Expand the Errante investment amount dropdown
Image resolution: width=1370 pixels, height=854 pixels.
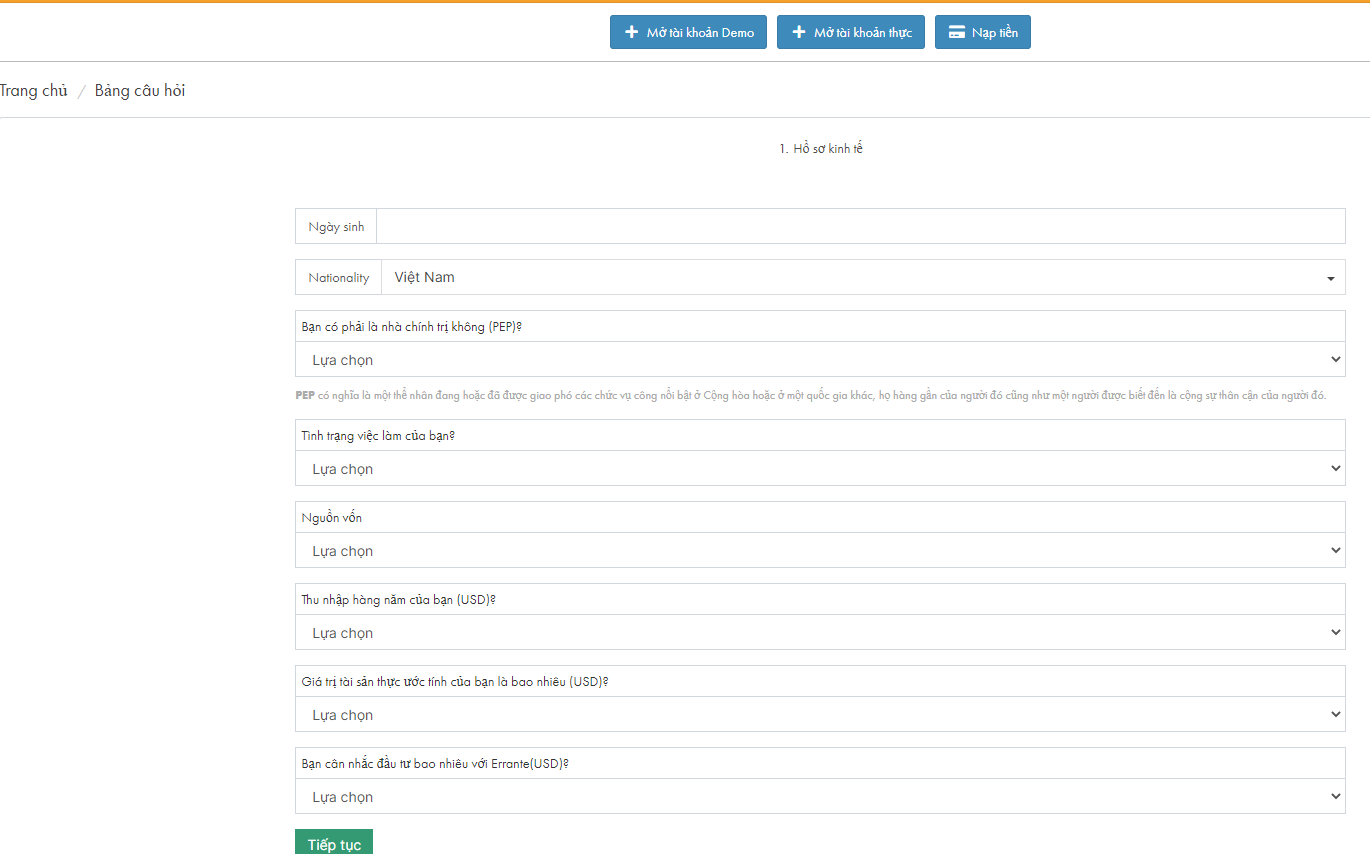[820, 796]
